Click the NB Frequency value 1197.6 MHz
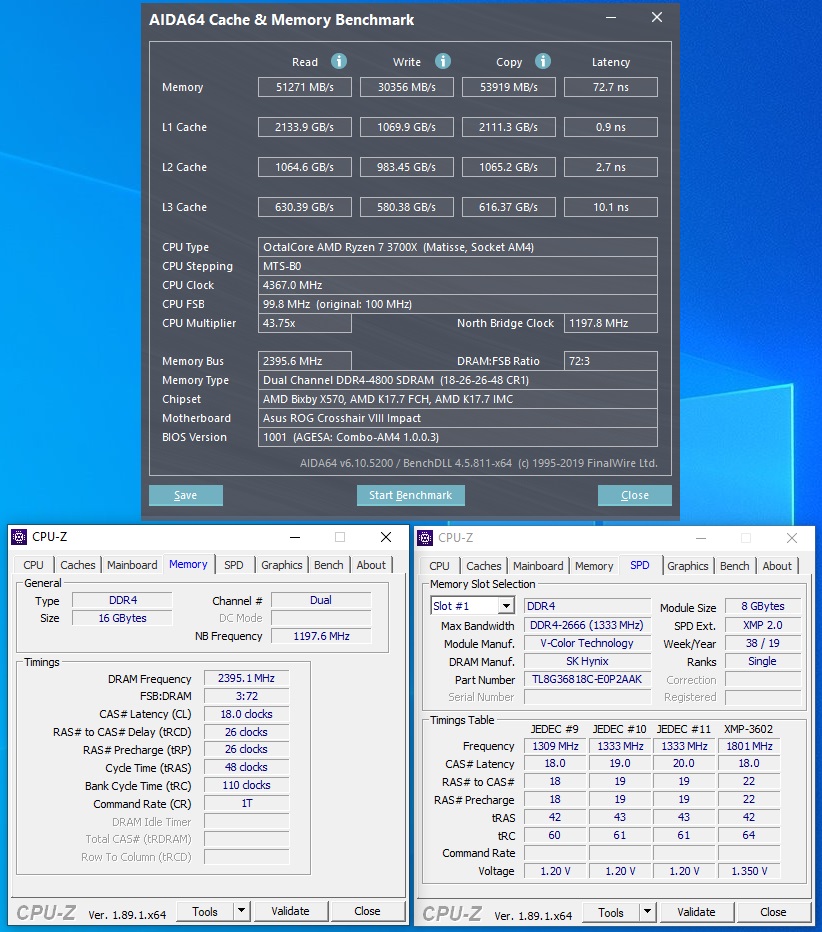This screenshot has height=932, width=822. (x=321, y=636)
